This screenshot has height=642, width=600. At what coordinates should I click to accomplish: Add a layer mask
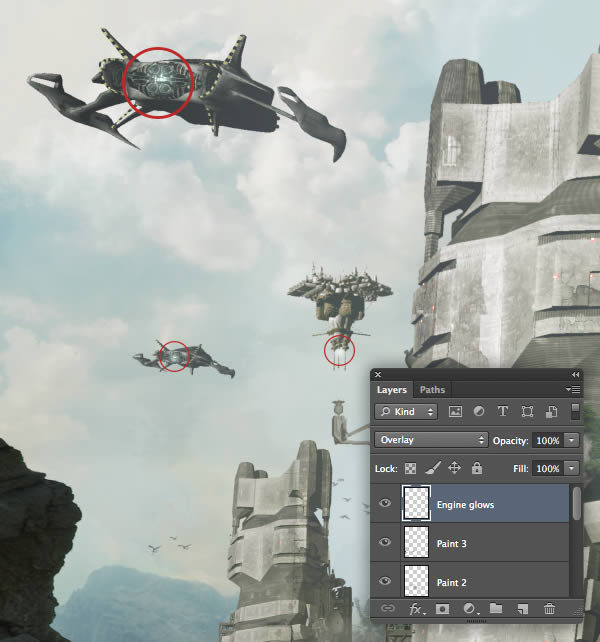[442, 609]
